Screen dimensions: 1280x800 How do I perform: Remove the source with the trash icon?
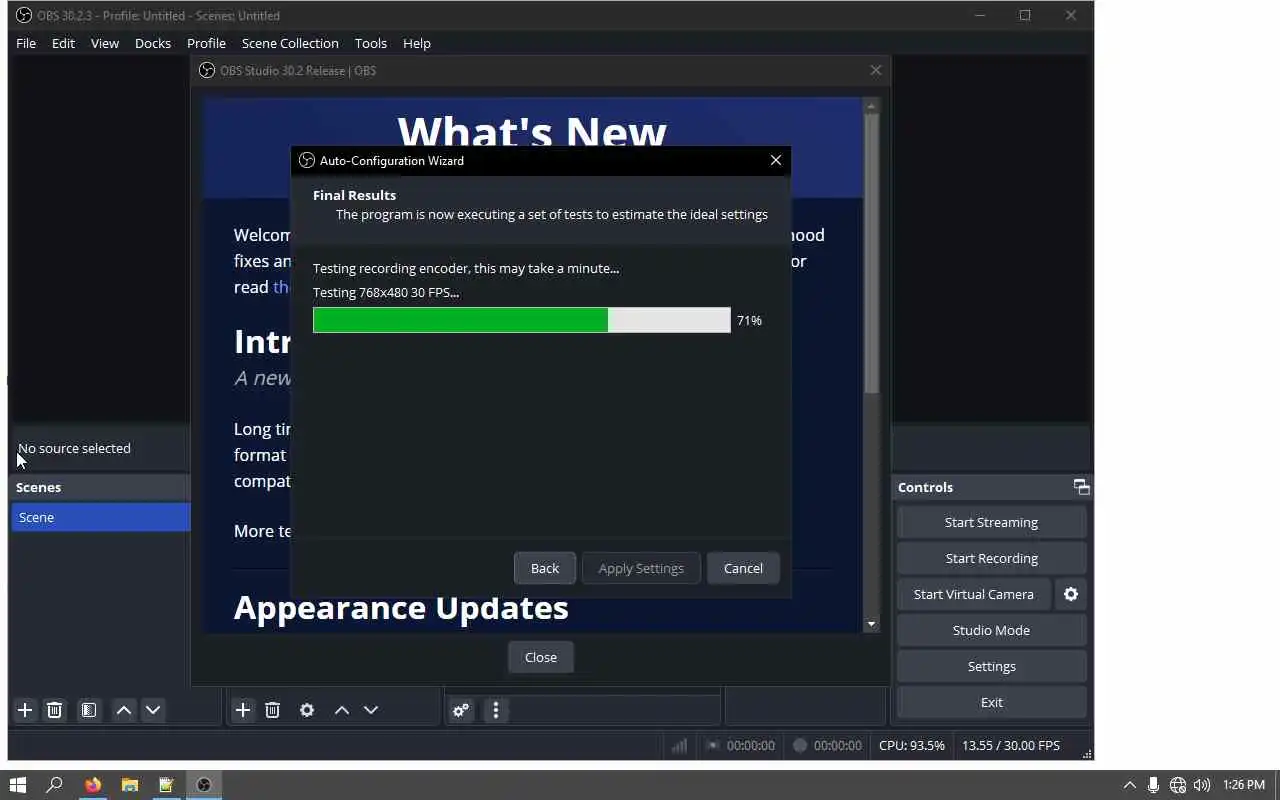[272, 710]
